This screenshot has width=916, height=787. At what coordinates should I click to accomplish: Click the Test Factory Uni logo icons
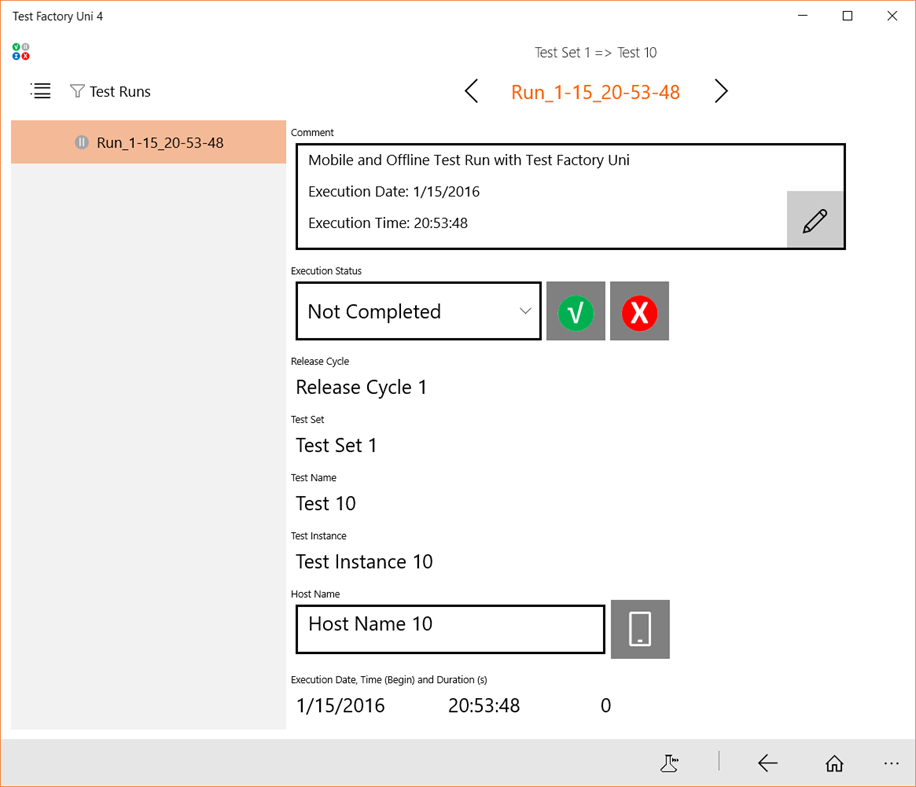pyautogui.click(x=21, y=51)
